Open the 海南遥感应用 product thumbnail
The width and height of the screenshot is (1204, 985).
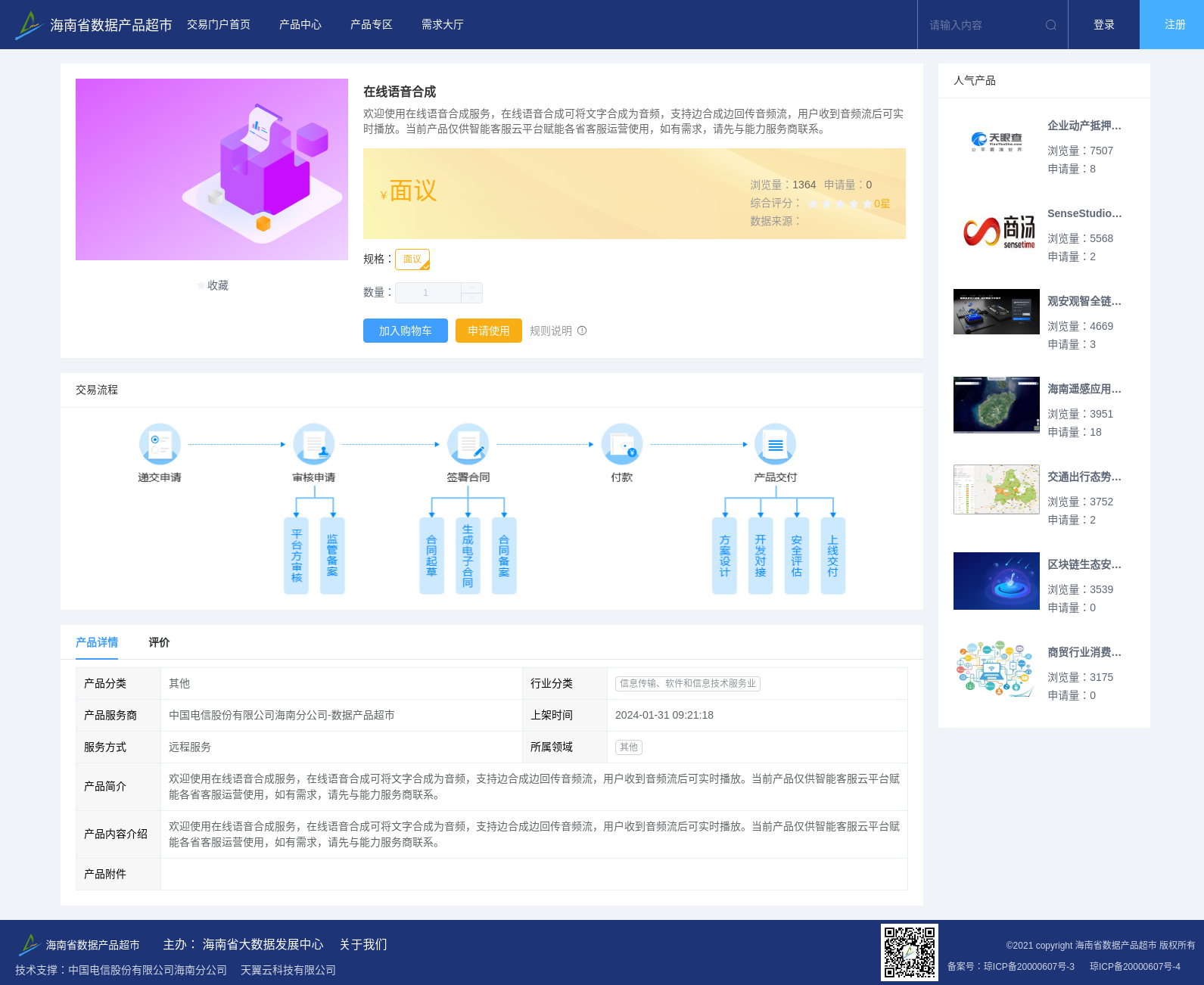pos(997,405)
